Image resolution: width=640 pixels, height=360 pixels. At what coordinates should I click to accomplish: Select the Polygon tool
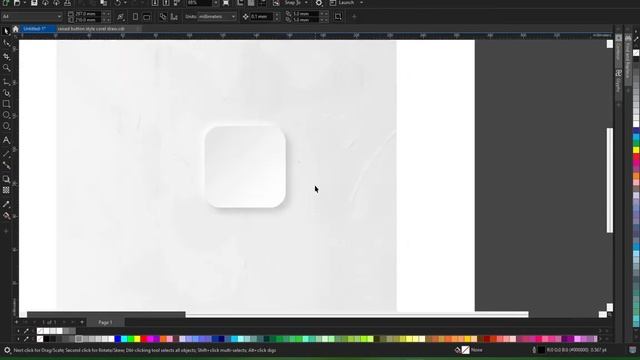click(x=6, y=127)
